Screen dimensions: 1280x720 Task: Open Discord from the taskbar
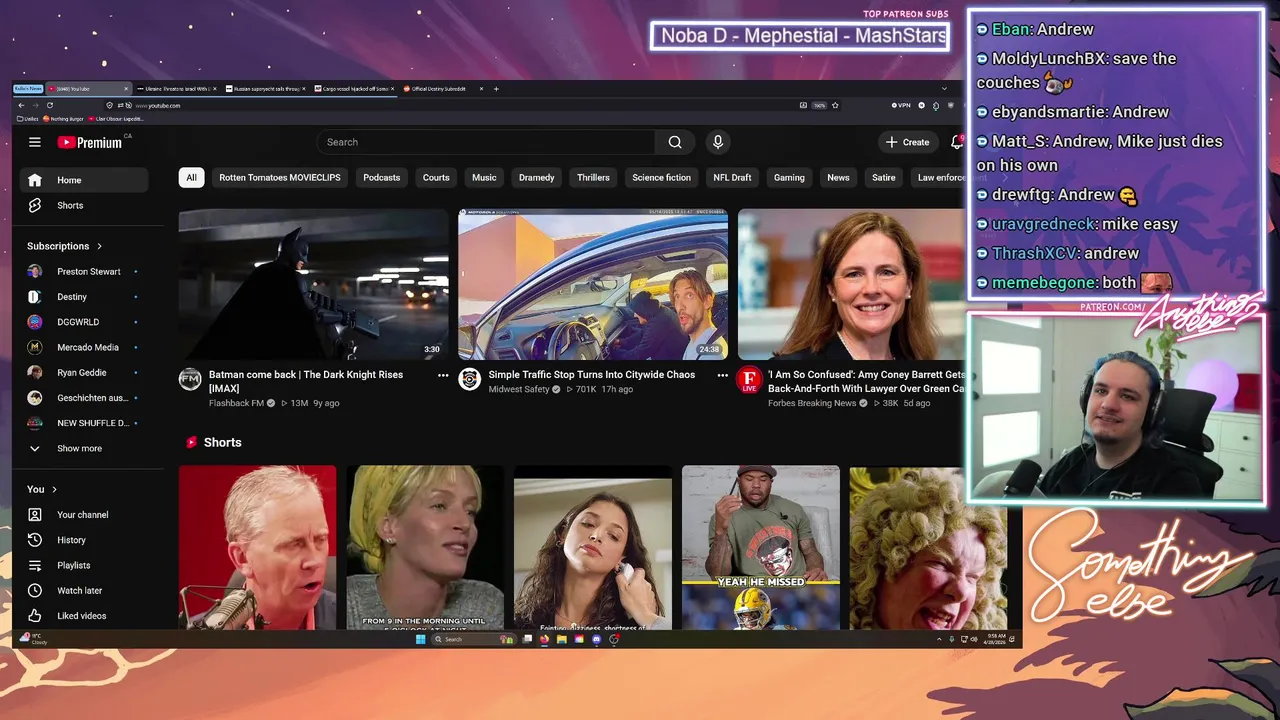click(596, 639)
